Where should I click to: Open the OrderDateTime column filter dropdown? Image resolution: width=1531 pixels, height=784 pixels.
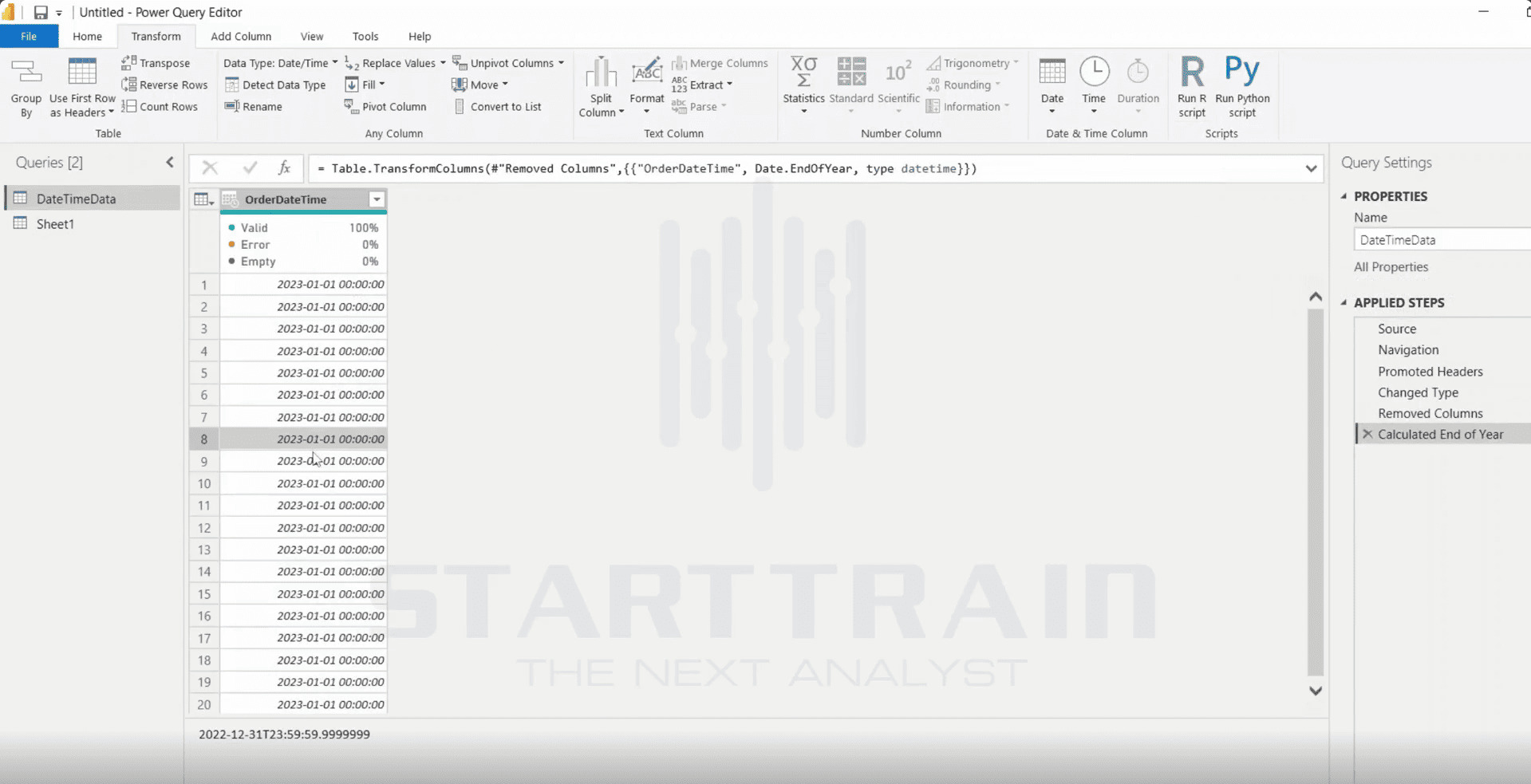pos(377,199)
